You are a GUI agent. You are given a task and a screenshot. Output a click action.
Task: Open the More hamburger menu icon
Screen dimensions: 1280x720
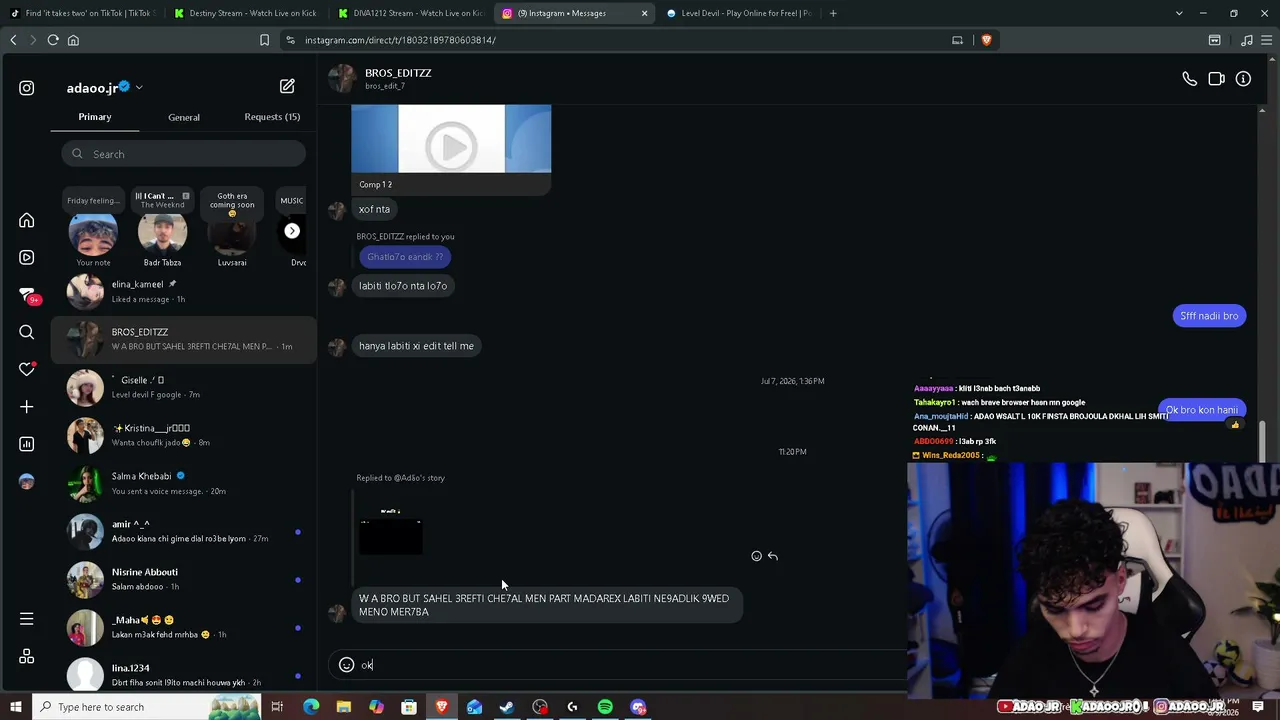27,619
